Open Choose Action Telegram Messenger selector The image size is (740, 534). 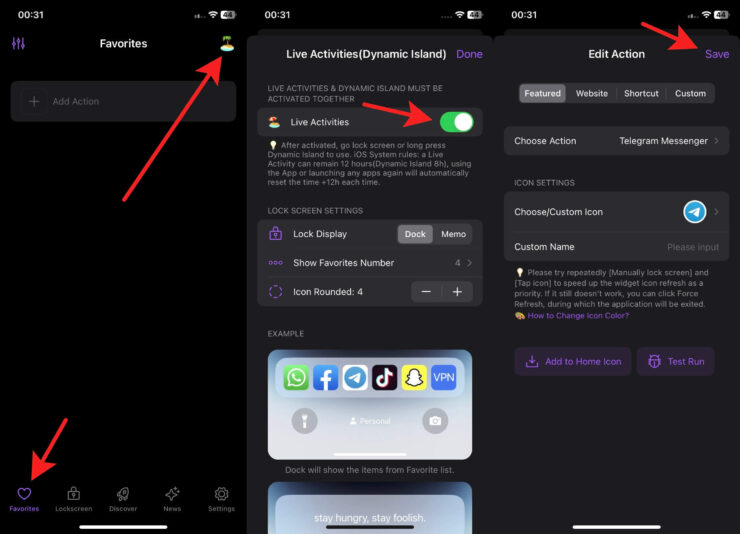point(616,141)
